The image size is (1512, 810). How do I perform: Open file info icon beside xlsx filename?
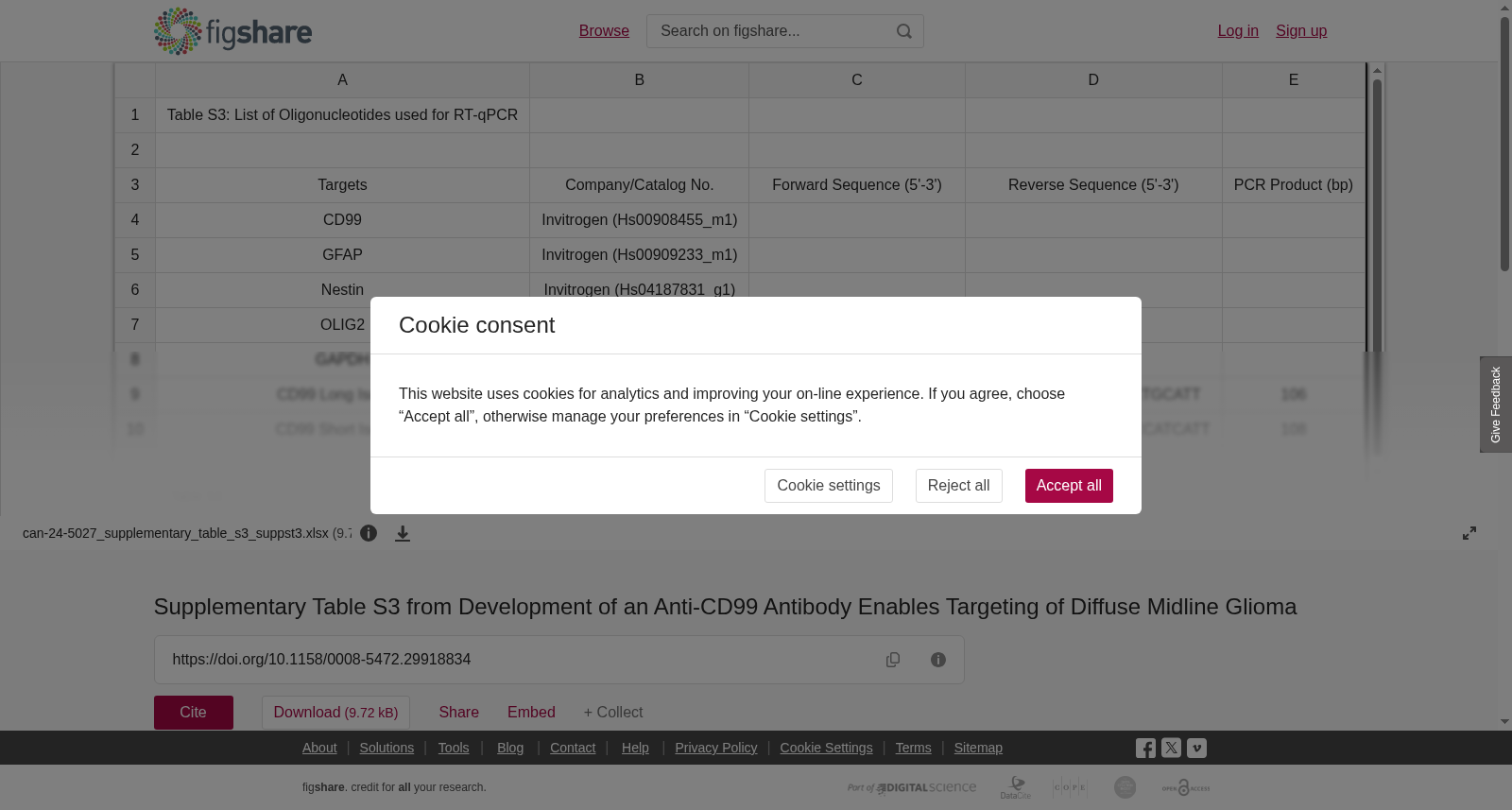click(369, 533)
